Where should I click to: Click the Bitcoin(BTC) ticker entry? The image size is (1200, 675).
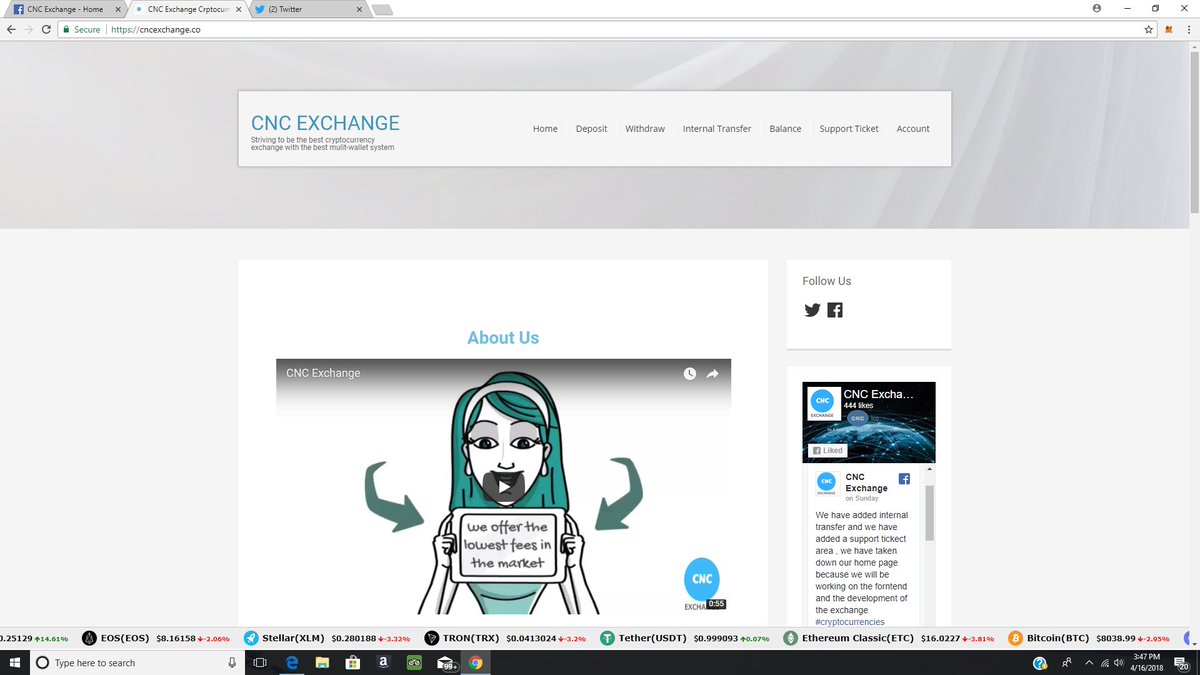(1088, 638)
